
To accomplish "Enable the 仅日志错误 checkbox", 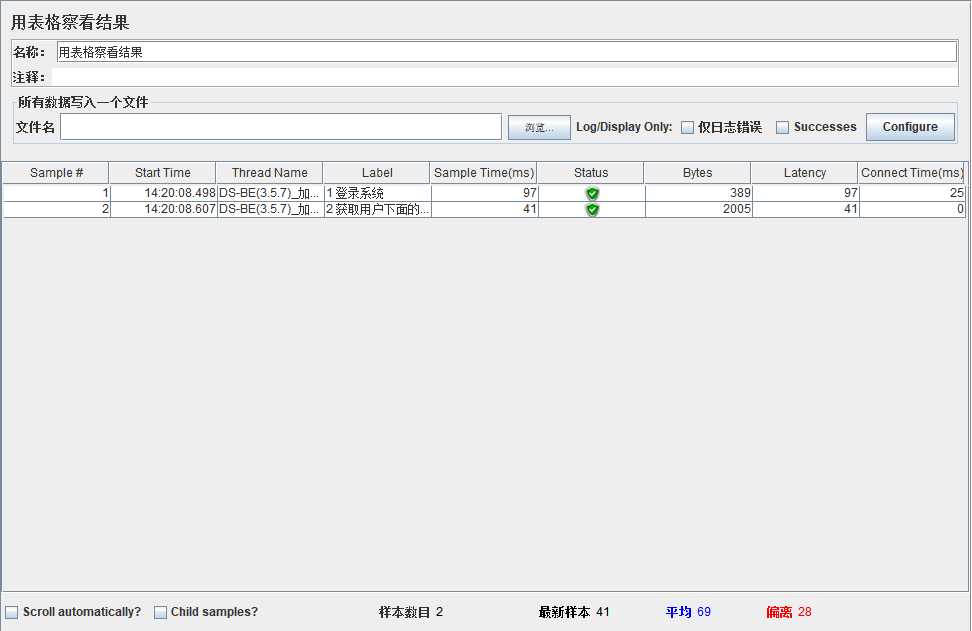I will coord(687,127).
